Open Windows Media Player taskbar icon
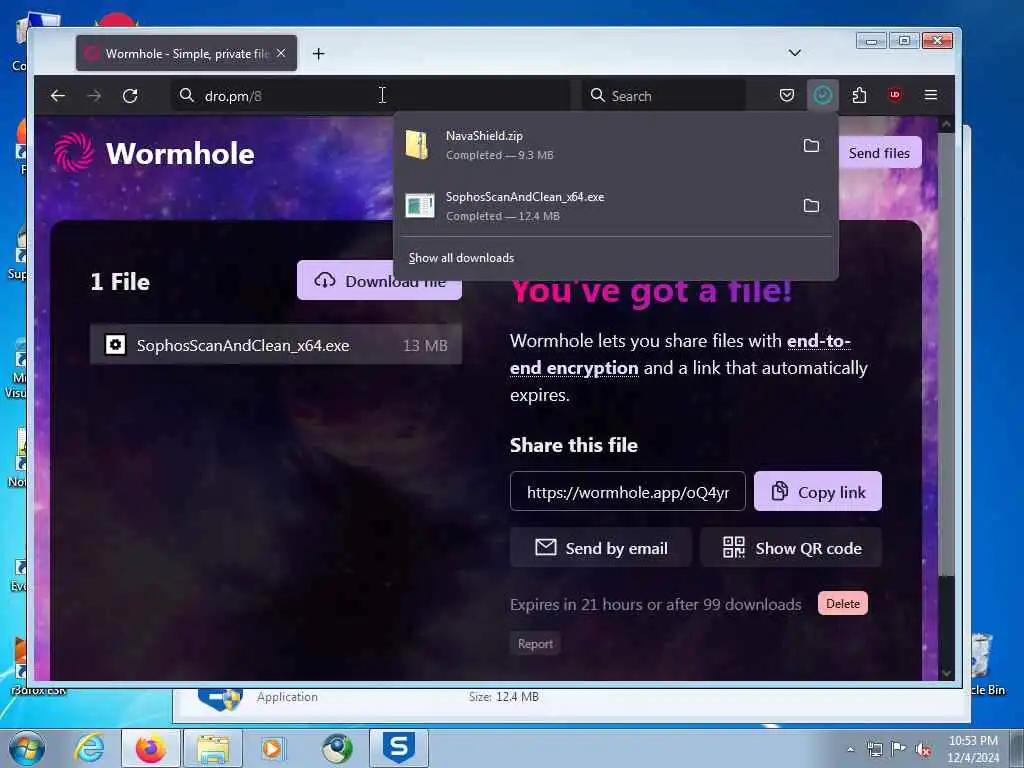This screenshot has height=768, width=1024. (x=273, y=748)
